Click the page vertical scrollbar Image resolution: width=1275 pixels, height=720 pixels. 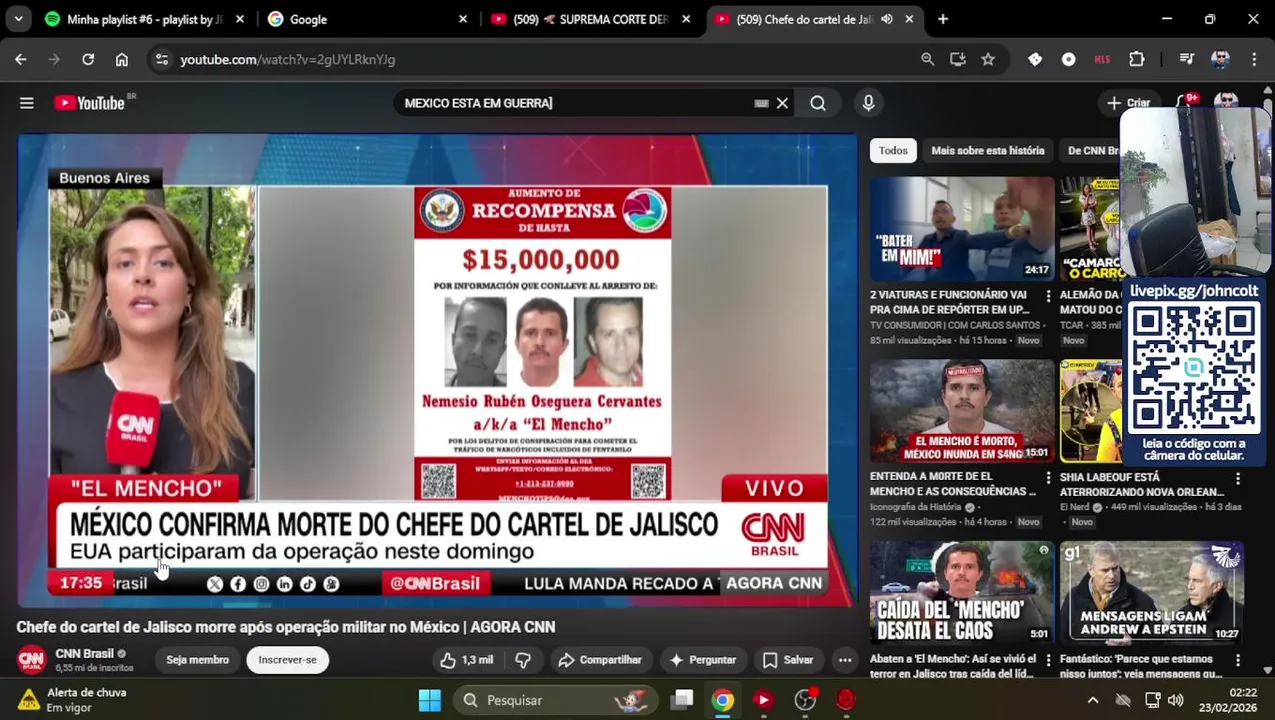point(1268,380)
